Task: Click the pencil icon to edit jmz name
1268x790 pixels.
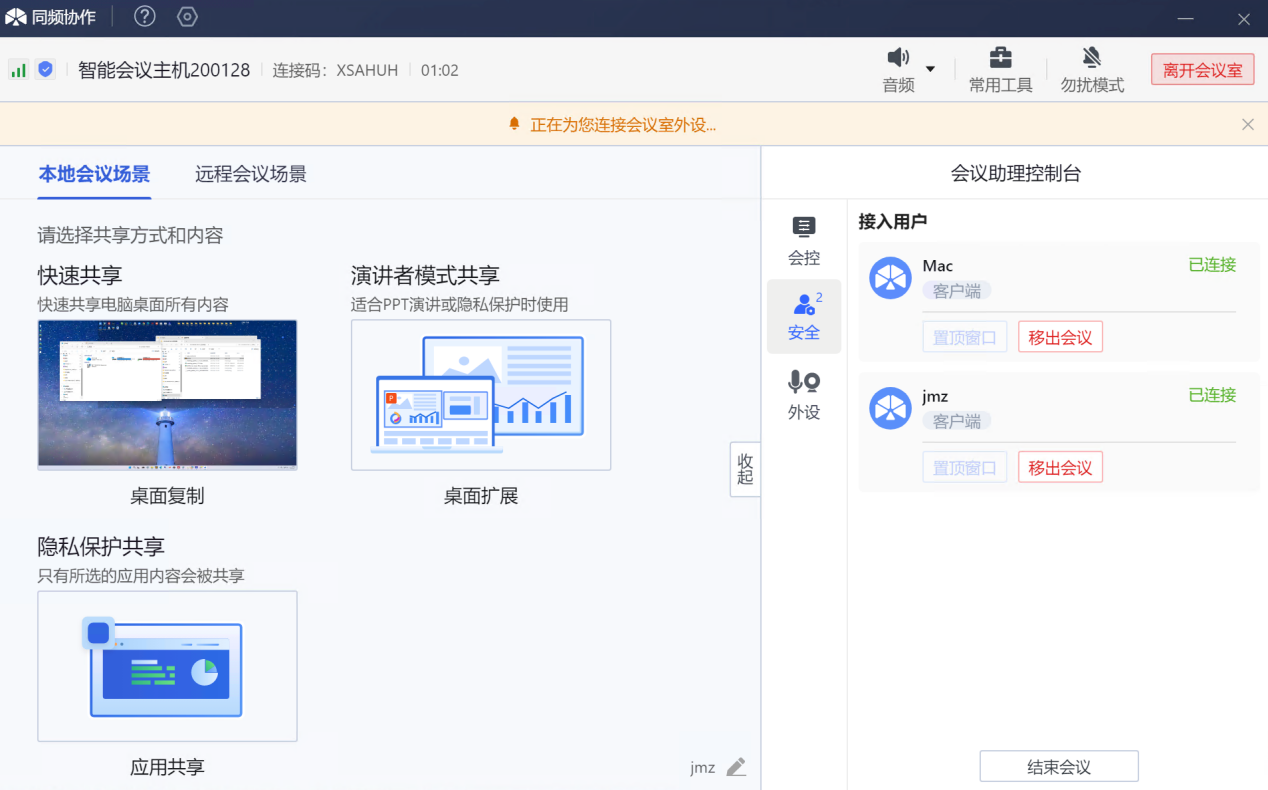Action: [736, 767]
